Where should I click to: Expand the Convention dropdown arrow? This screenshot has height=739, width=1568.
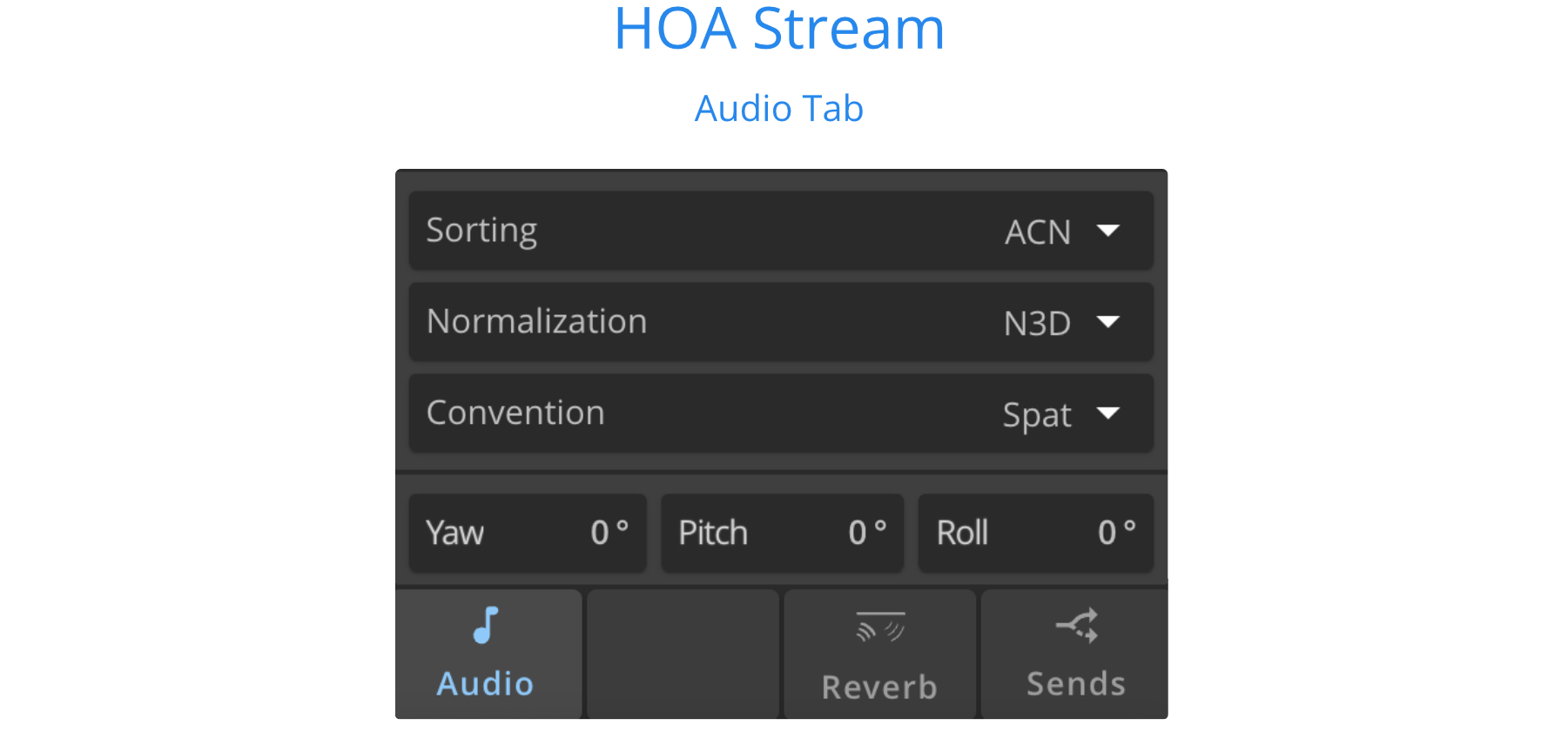(x=1108, y=413)
